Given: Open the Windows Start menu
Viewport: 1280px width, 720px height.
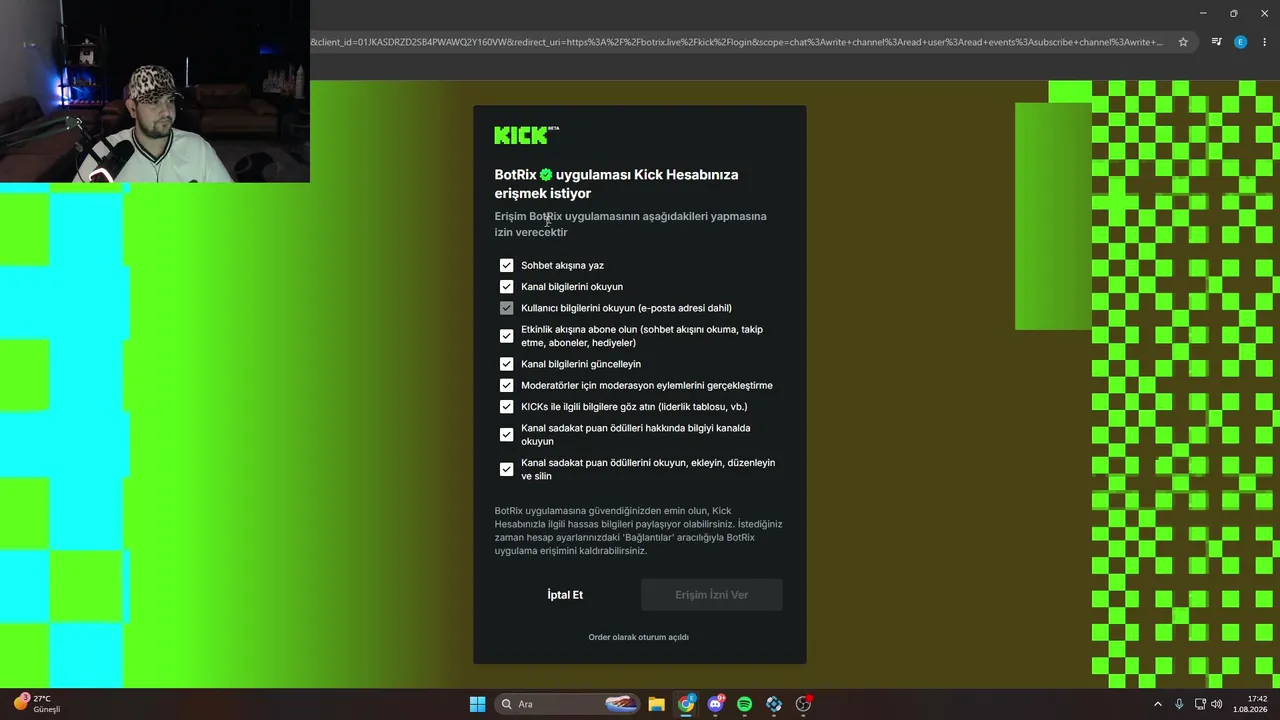Looking at the screenshot, I should click(x=478, y=704).
